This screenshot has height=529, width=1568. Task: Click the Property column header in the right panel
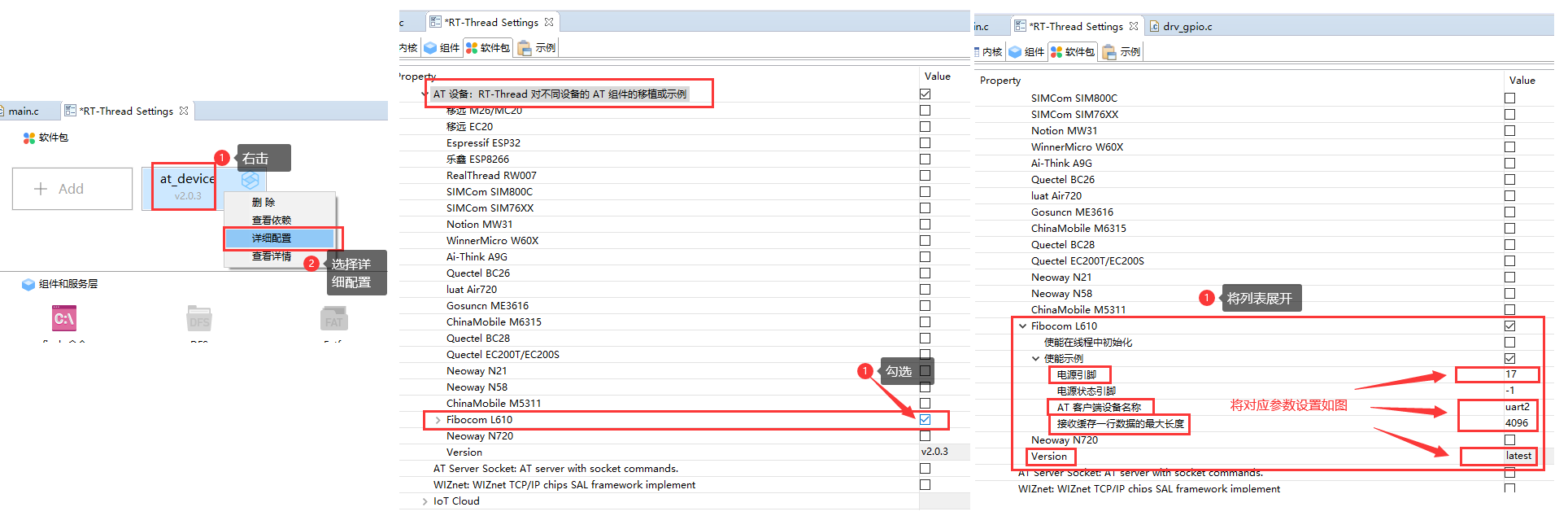1000,81
